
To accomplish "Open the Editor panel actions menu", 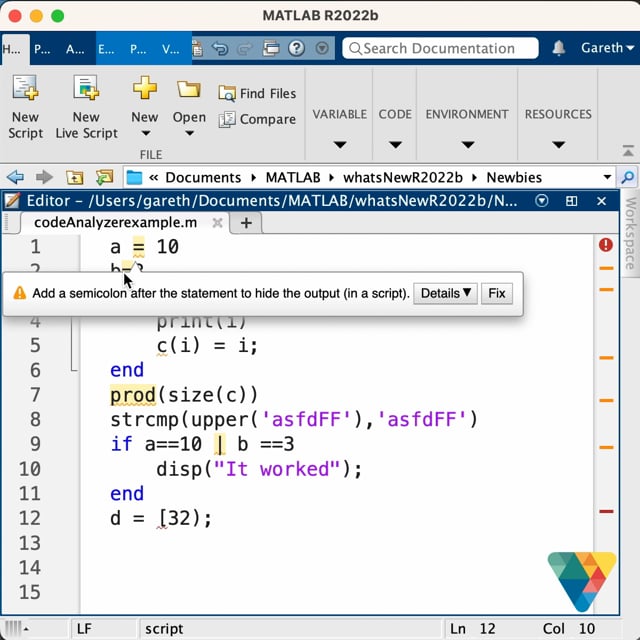I will [542, 201].
